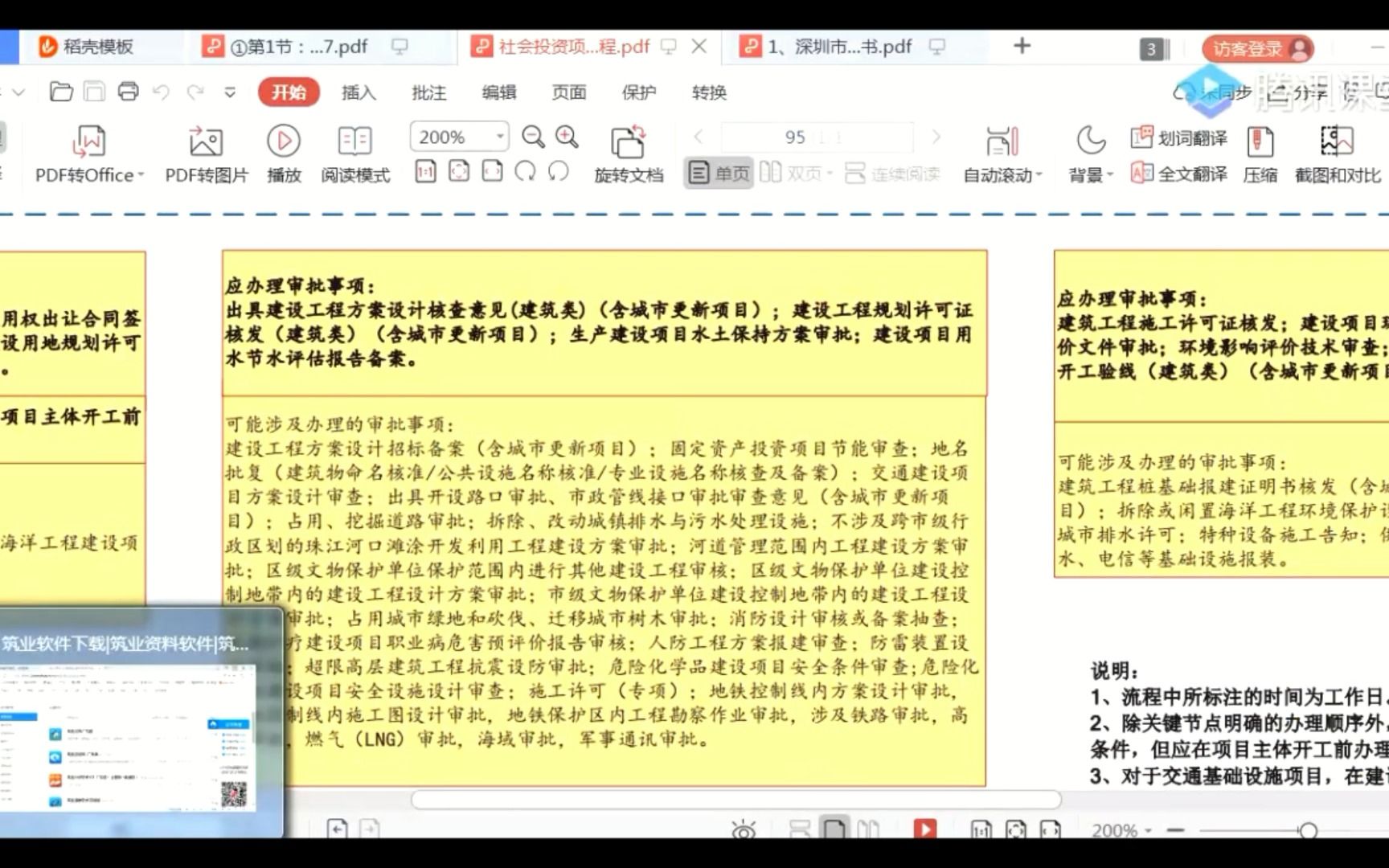The image size is (1389, 868).
Task: Go to previous page arrow
Action: point(698,137)
